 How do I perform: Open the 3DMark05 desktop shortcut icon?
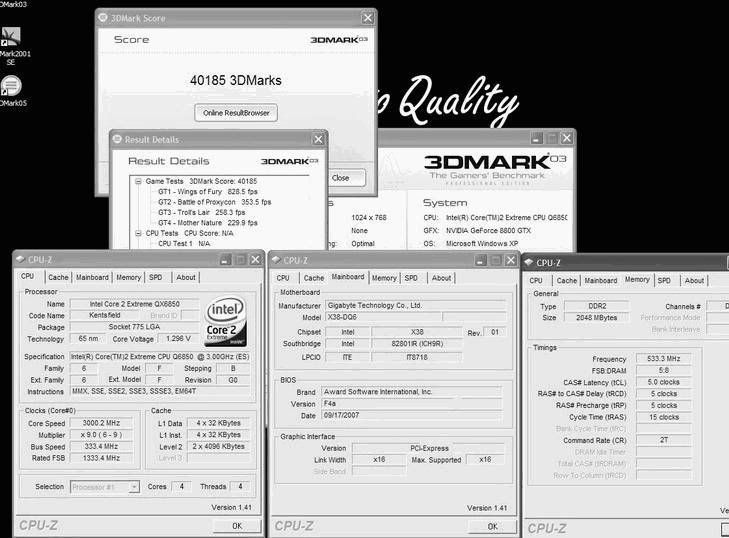[x=11, y=86]
